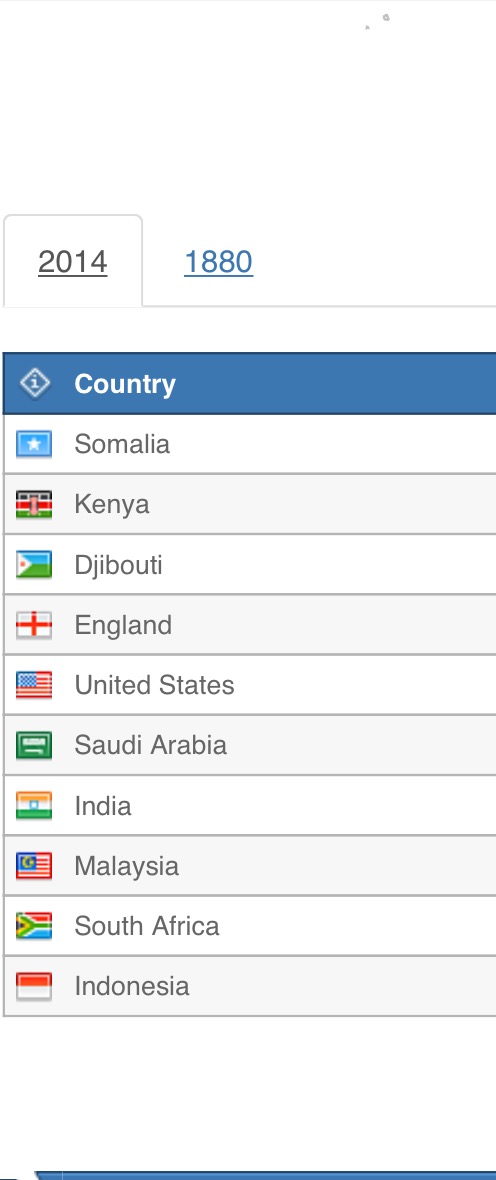Click the Kenya flag icon
496x1180 pixels.
(34, 504)
